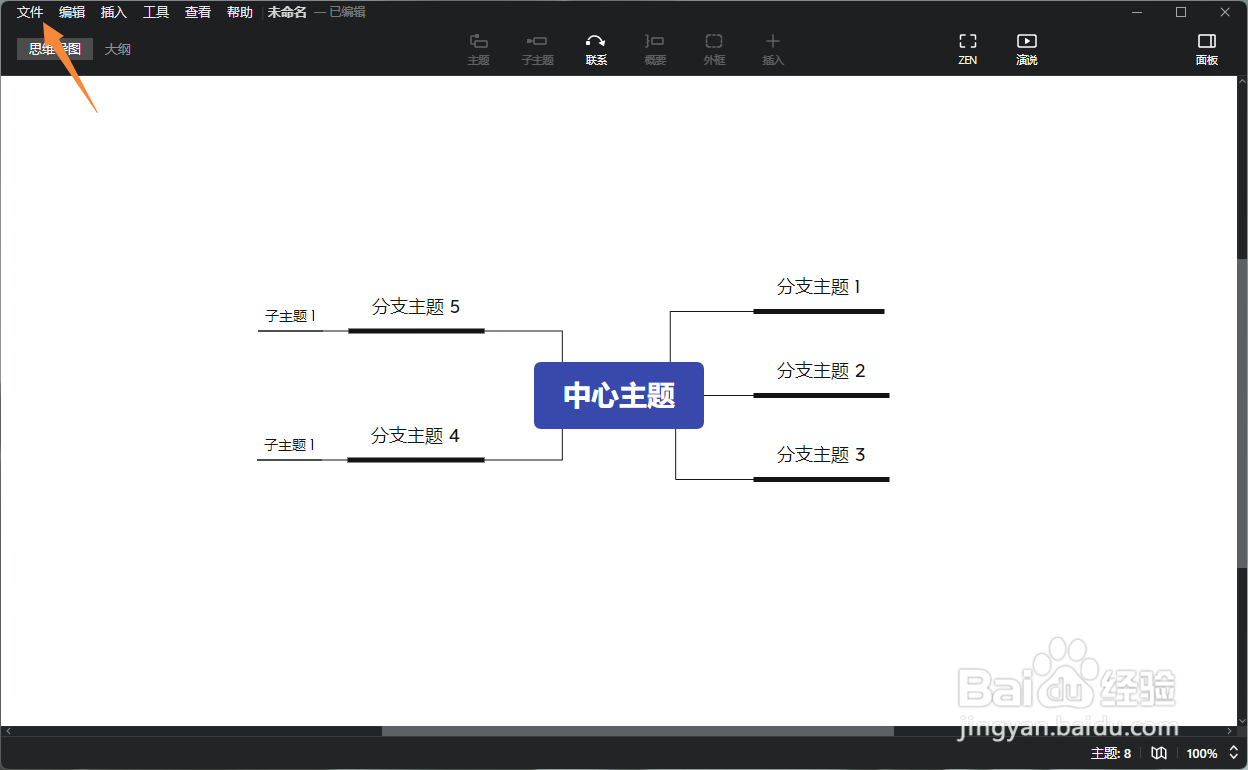Open the map overview icon in status bar

pos(1159,753)
